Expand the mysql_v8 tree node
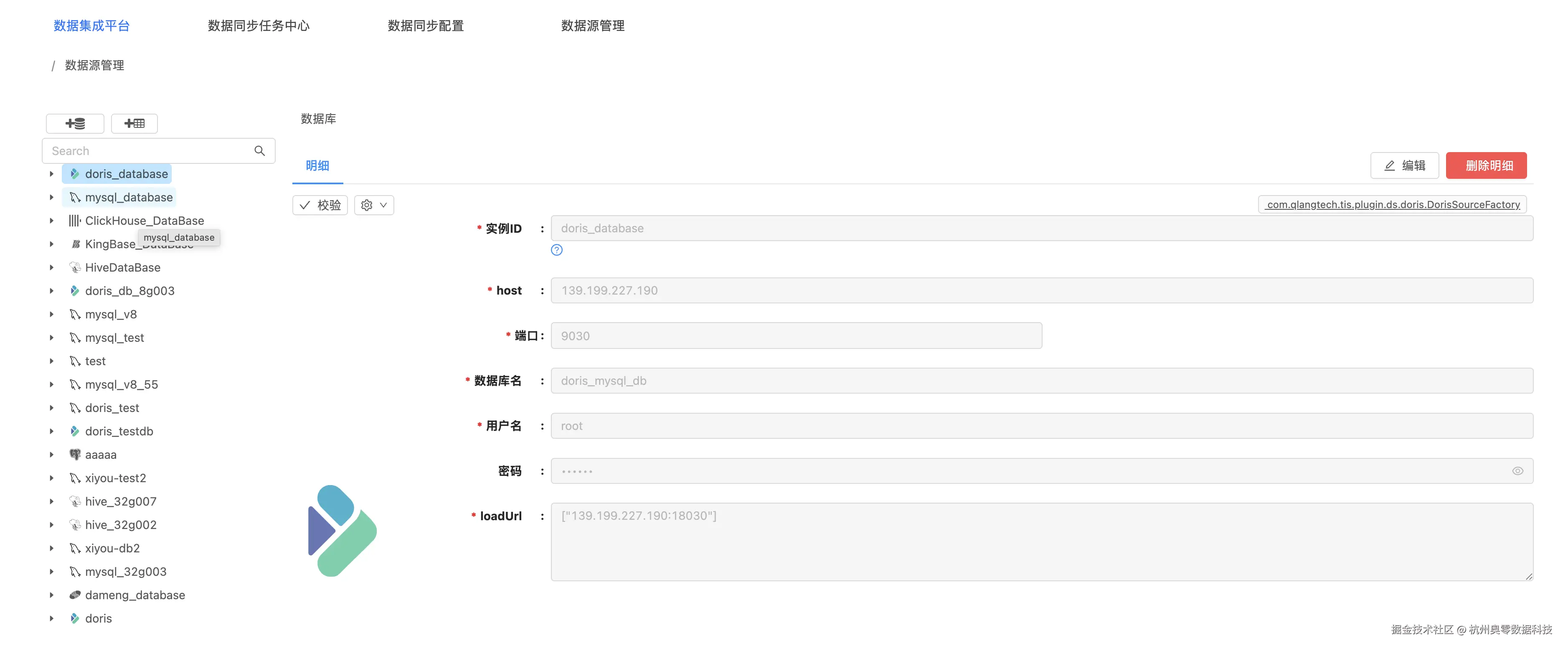 (x=52, y=314)
